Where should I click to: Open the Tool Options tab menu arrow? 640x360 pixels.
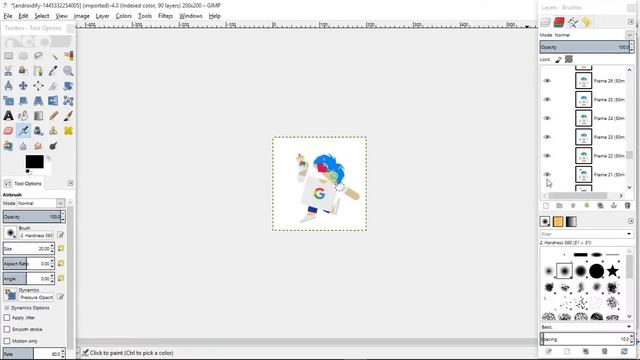tap(71, 183)
